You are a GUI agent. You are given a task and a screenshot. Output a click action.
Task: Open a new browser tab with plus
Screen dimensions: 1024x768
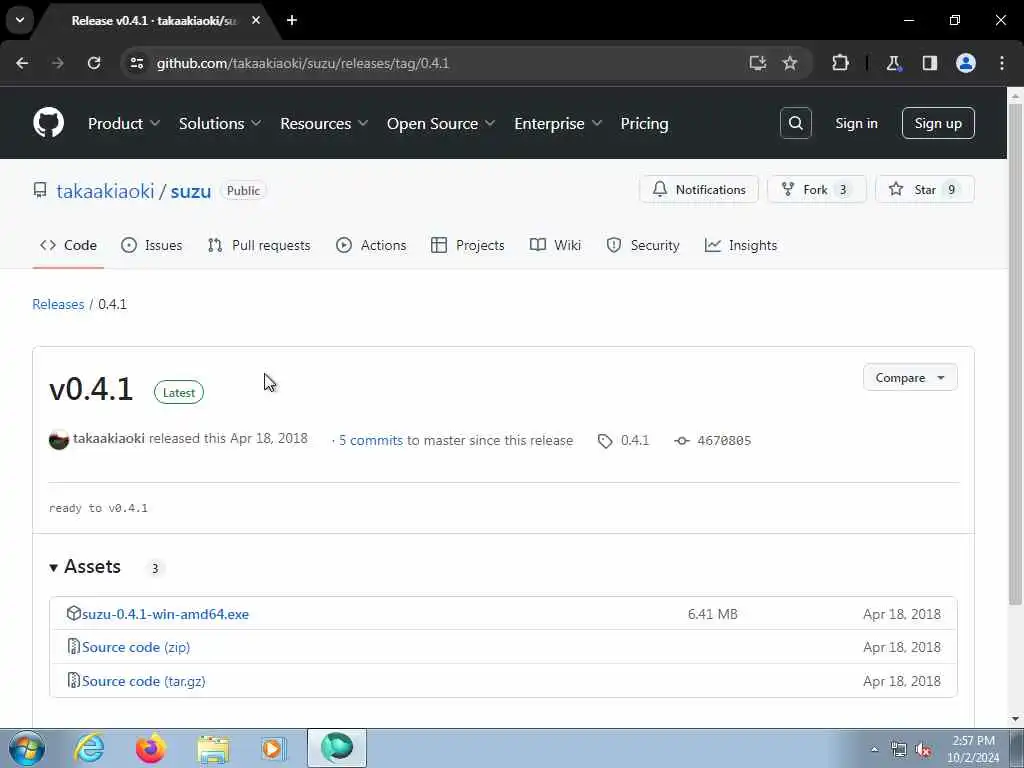292,20
